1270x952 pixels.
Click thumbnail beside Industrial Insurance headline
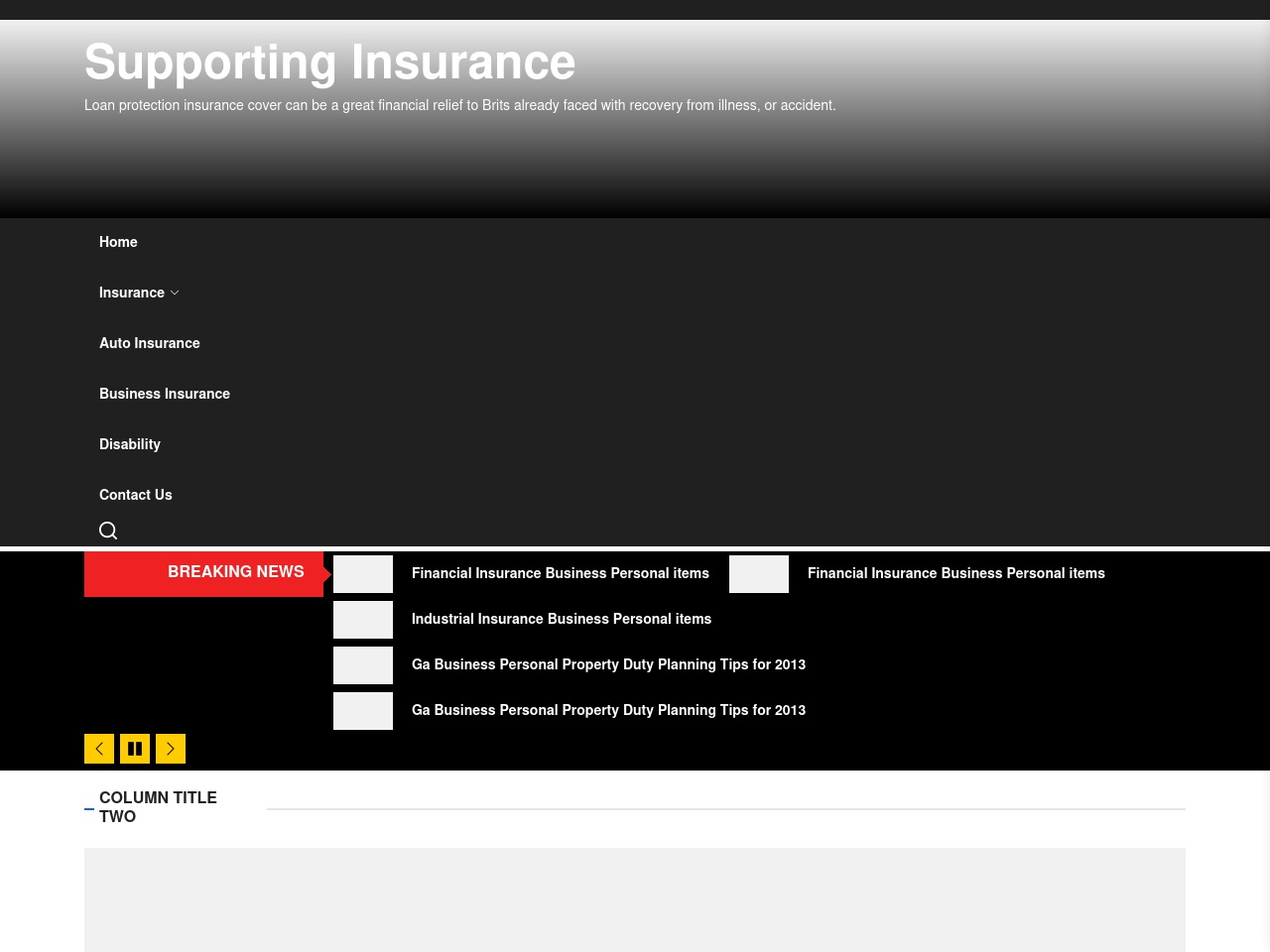[x=363, y=620]
